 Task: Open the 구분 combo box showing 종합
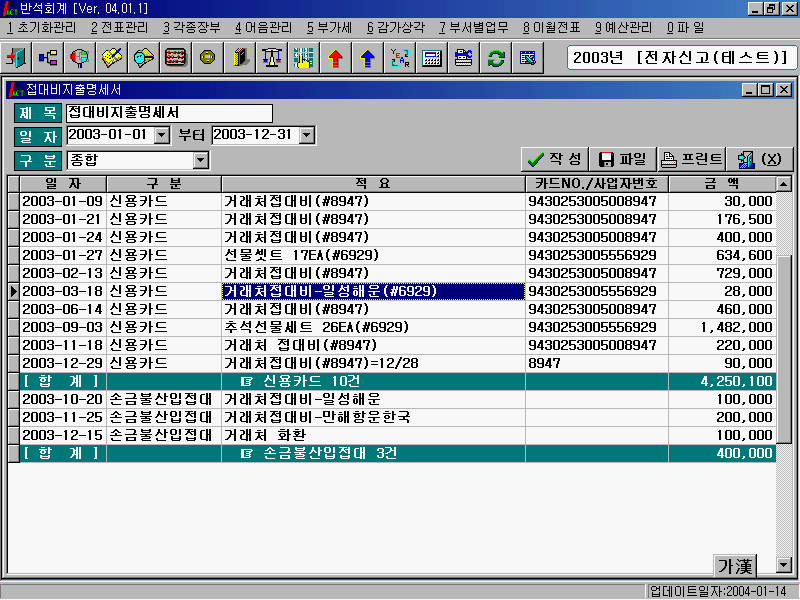click(x=138, y=160)
